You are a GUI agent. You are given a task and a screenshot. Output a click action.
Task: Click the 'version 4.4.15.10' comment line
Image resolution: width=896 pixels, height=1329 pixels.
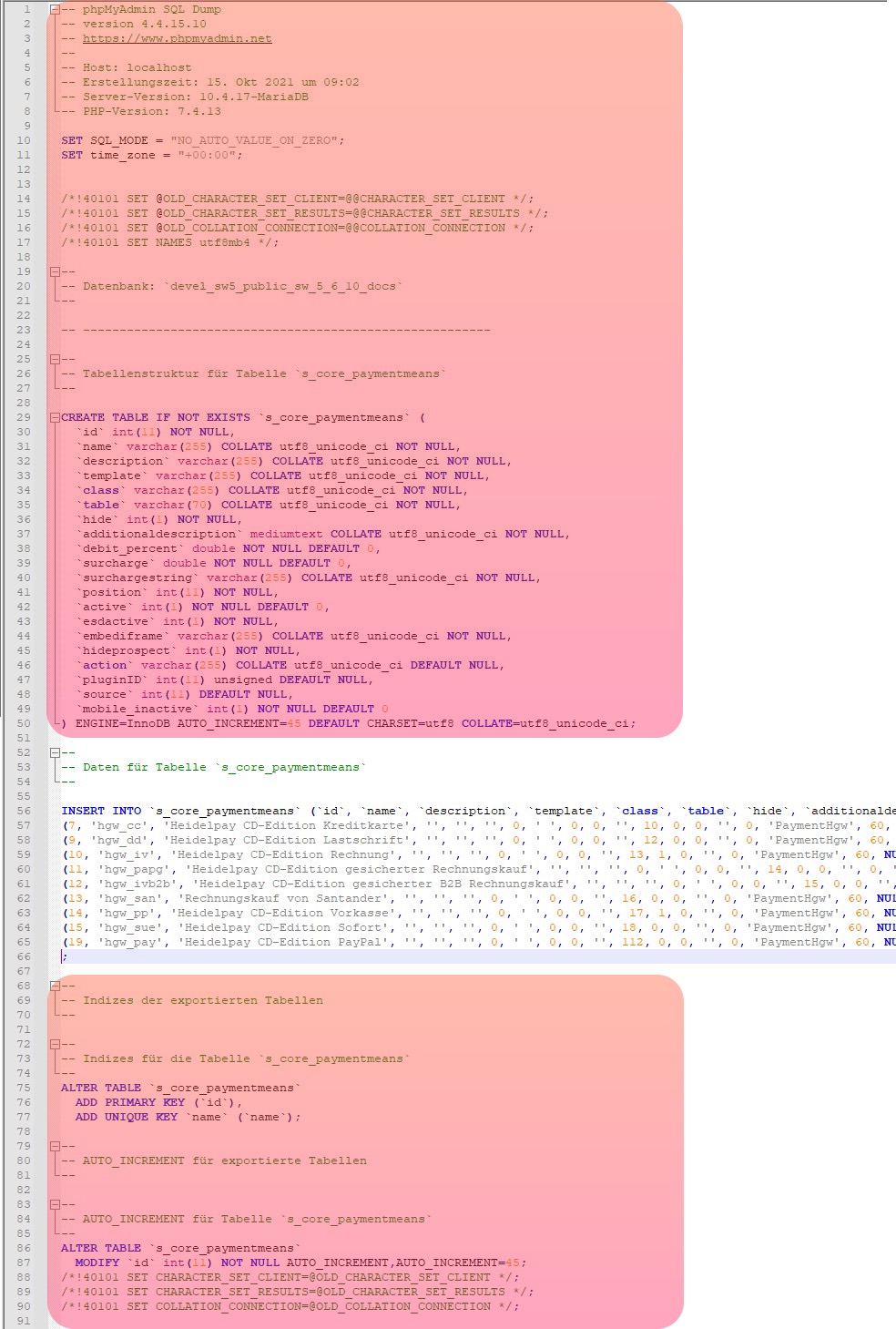pos(134,24)
